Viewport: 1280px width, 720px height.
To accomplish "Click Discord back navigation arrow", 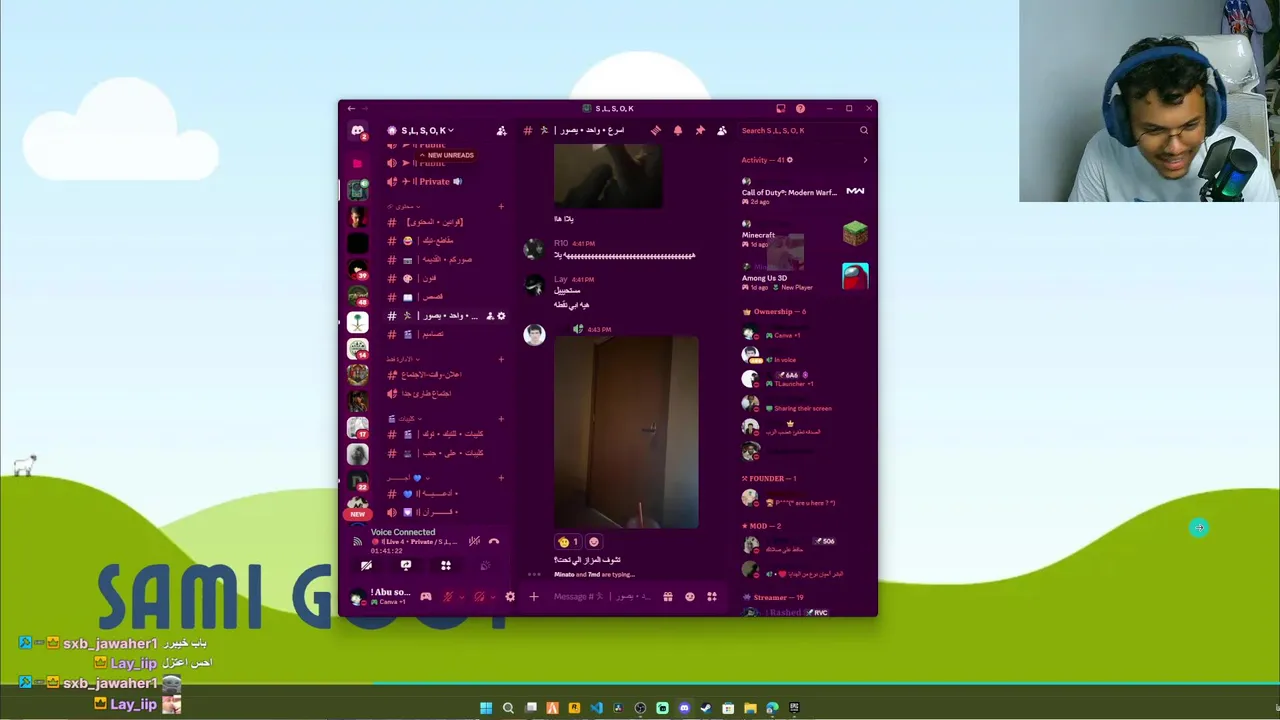I will [351, 108].
